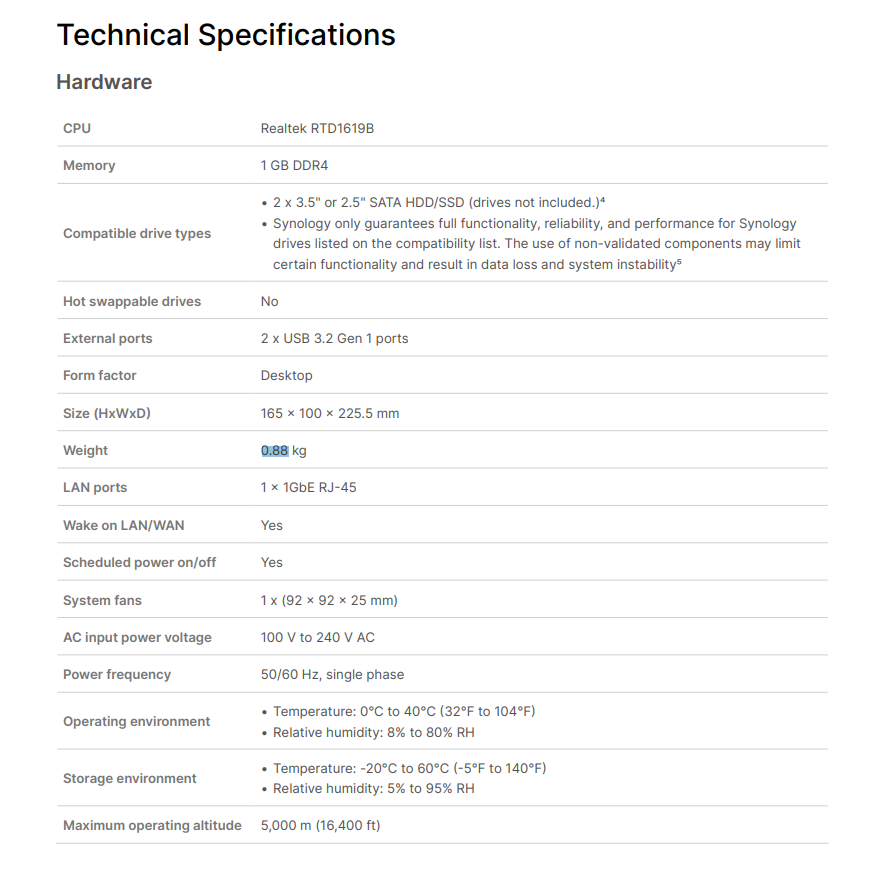Click the 2 x USB 3.2 Gen 1 ports text
Screen dimensions: 887x882
click(x=334, y=339)
